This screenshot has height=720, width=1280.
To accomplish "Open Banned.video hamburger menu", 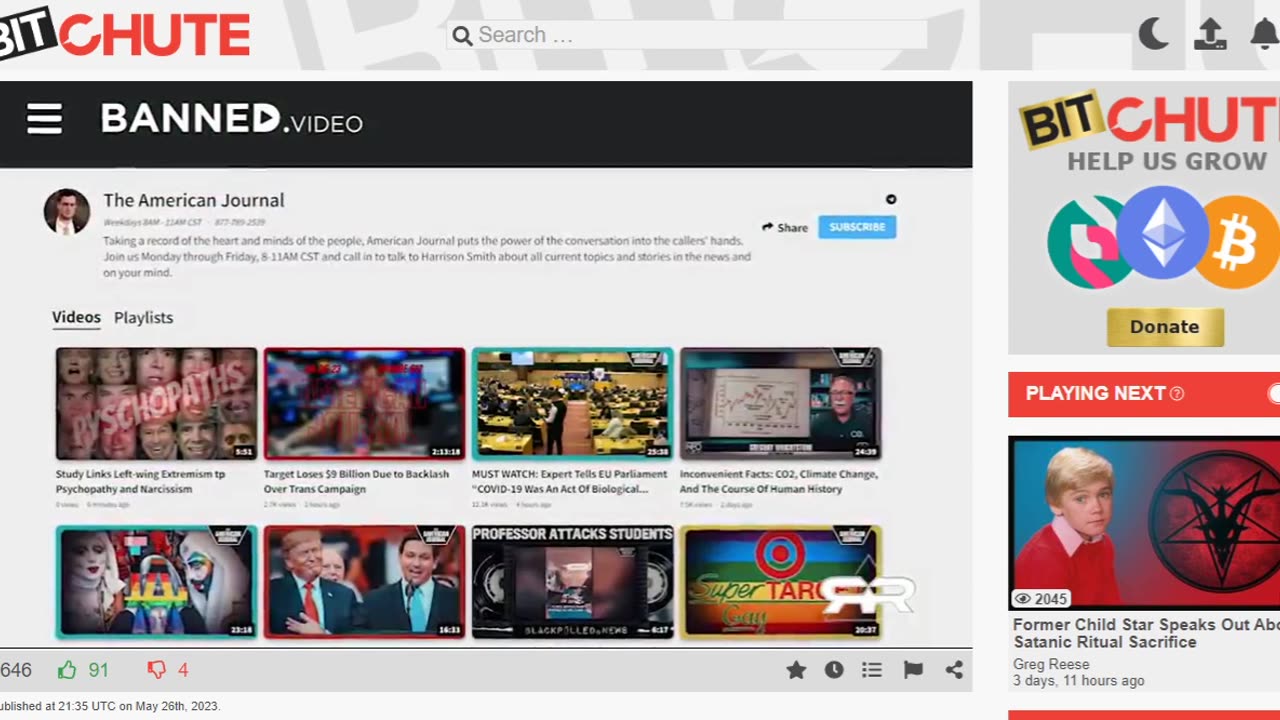I will (x=44, y=120).
